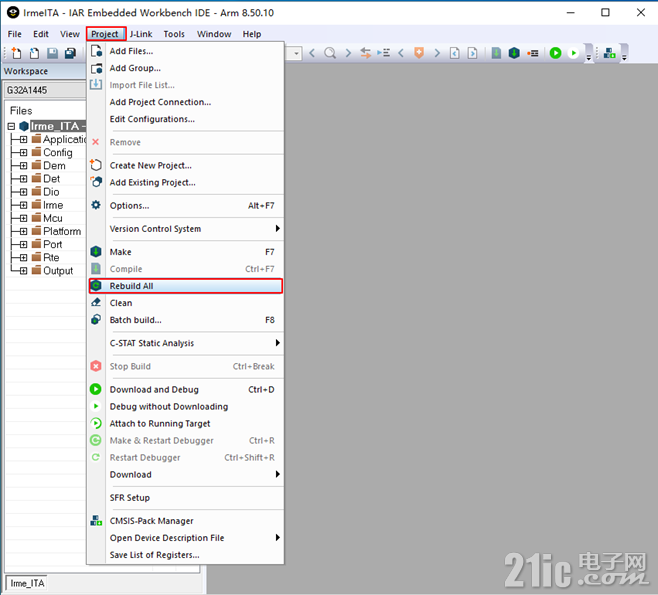This screenshot has height=595, width=658.
Task: Click the Next Bookmark arrow in toolbar
Action: 437,53
